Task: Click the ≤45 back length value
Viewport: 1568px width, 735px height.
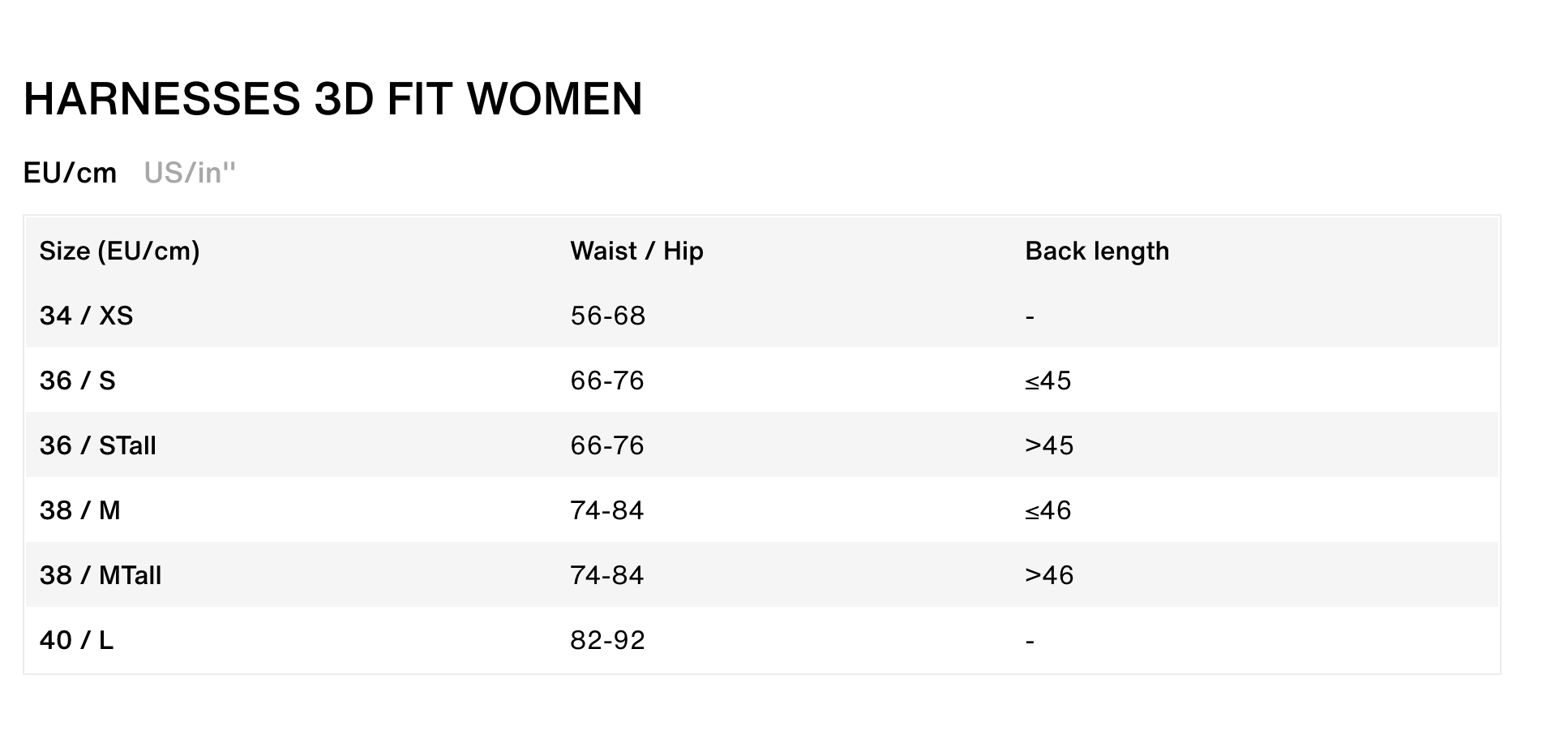Action: 1048,380
